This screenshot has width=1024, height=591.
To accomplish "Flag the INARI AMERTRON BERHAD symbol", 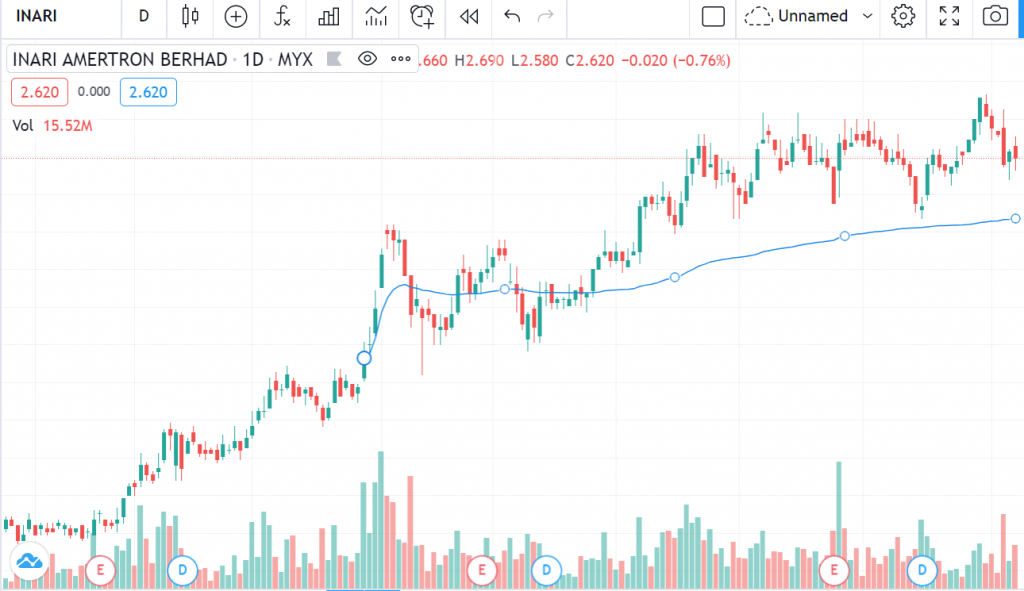I will (335, 59).
